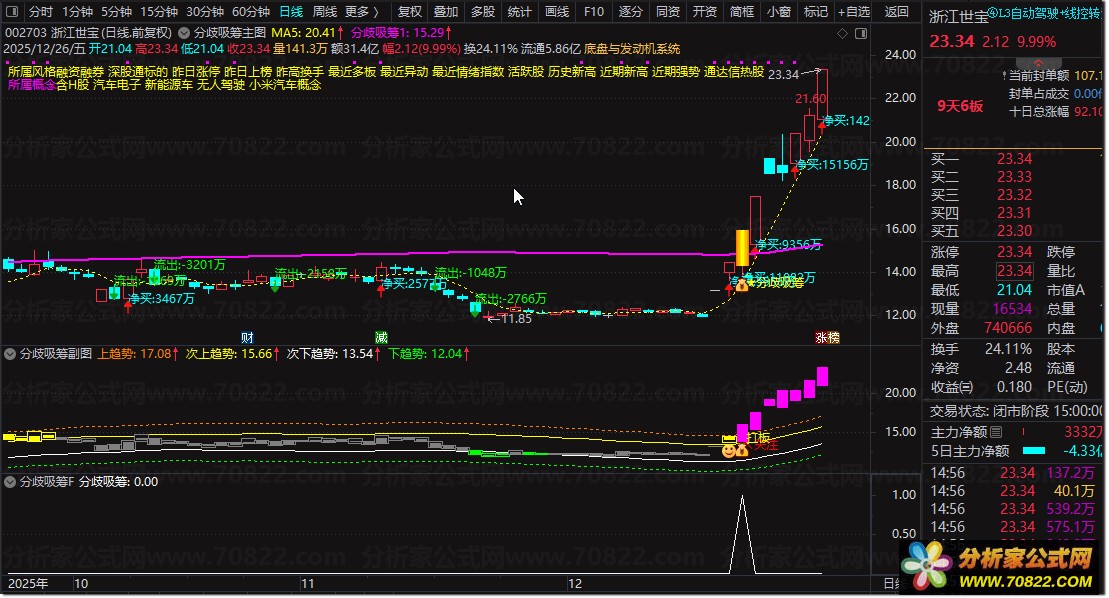Click the 同资 toolbar button
Screen dimensions: 1109x598
(x=668, y=11)
